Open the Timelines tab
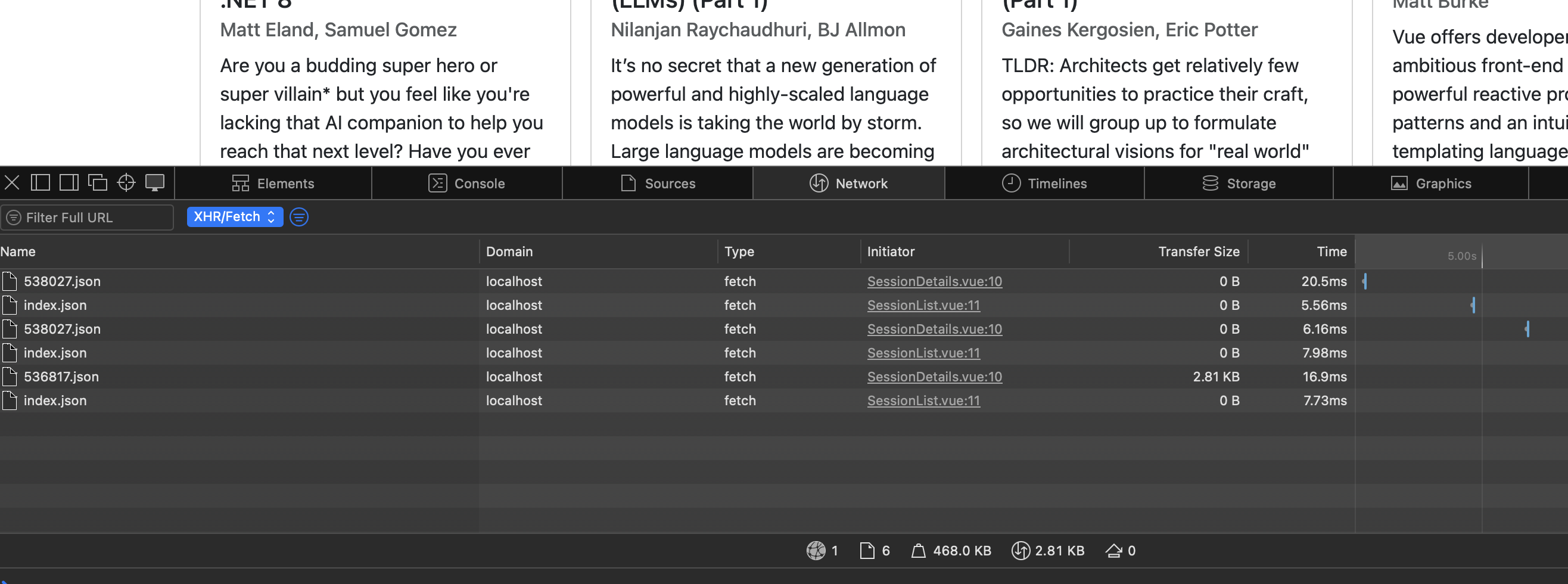The width and height of the screenshot is (1568, 584). pyautogui.click(x=1044, y=184)
